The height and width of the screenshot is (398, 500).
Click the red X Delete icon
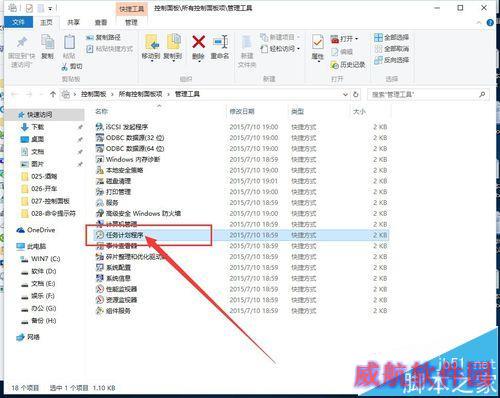point(199,42)
